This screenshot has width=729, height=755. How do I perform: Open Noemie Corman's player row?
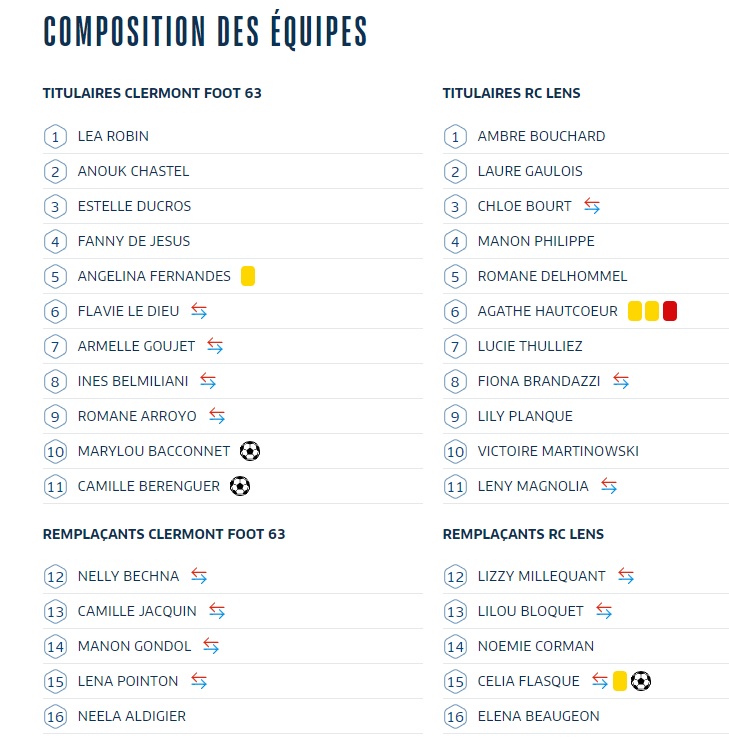coord(536,646)
